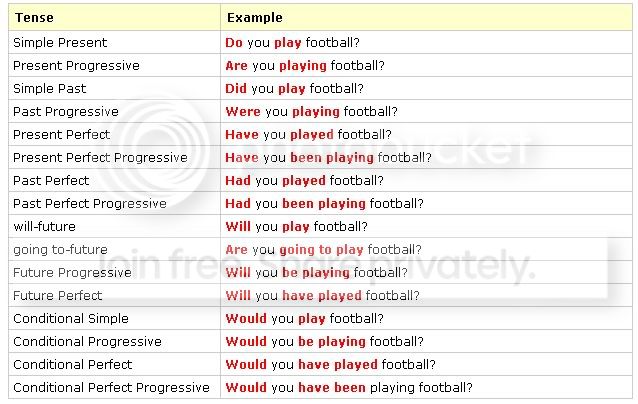The width and height of the screenshot is (638, 404).
Task: Select the will-future tense label
Action: [x=44, y=227]
